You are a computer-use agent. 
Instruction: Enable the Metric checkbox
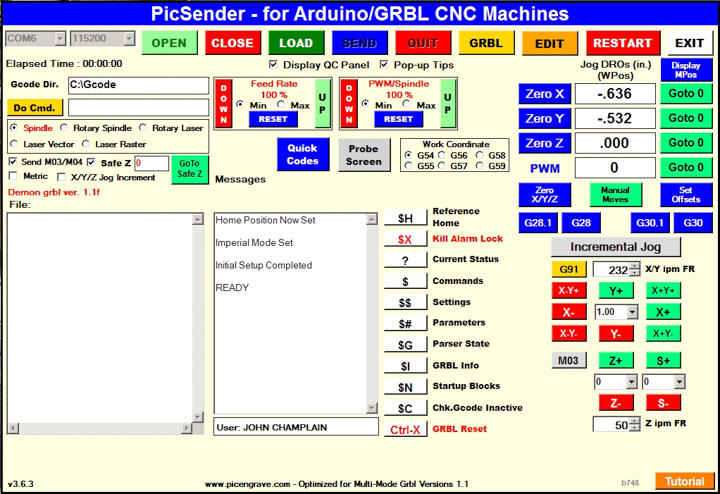(13, 176)
